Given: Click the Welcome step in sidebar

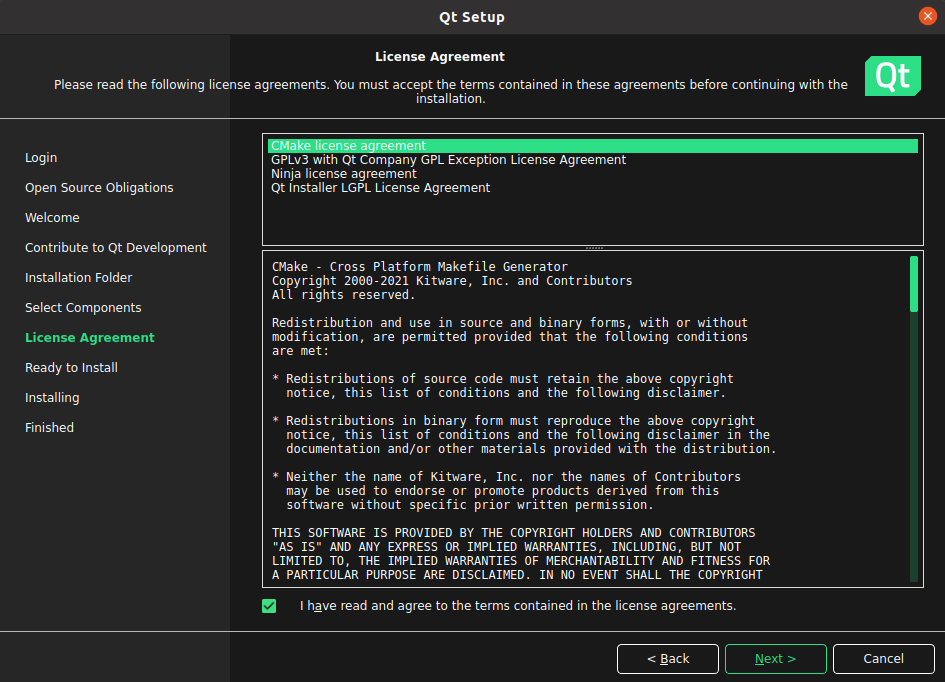Looking at the screenshot, I should 52,217.
